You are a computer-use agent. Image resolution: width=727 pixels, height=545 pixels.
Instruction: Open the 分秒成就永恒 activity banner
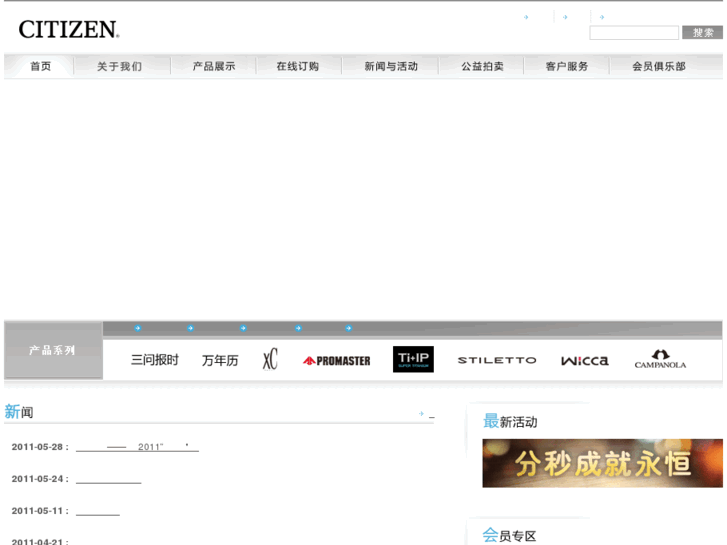[x=602, y=463]
